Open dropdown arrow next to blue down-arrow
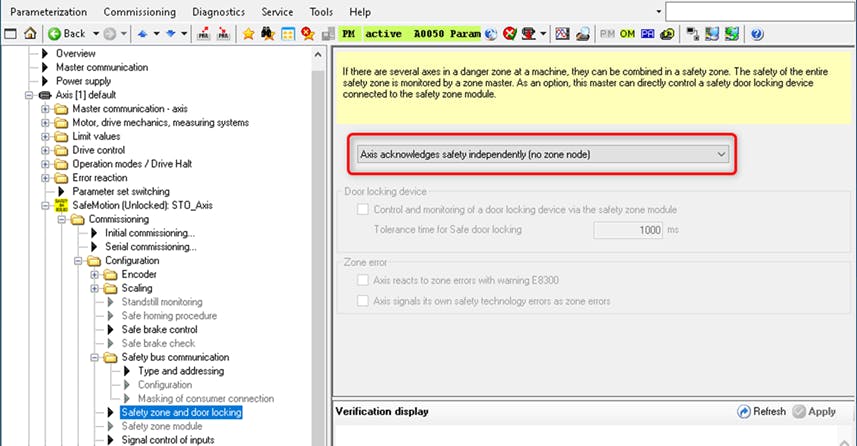 click(184, 34)
